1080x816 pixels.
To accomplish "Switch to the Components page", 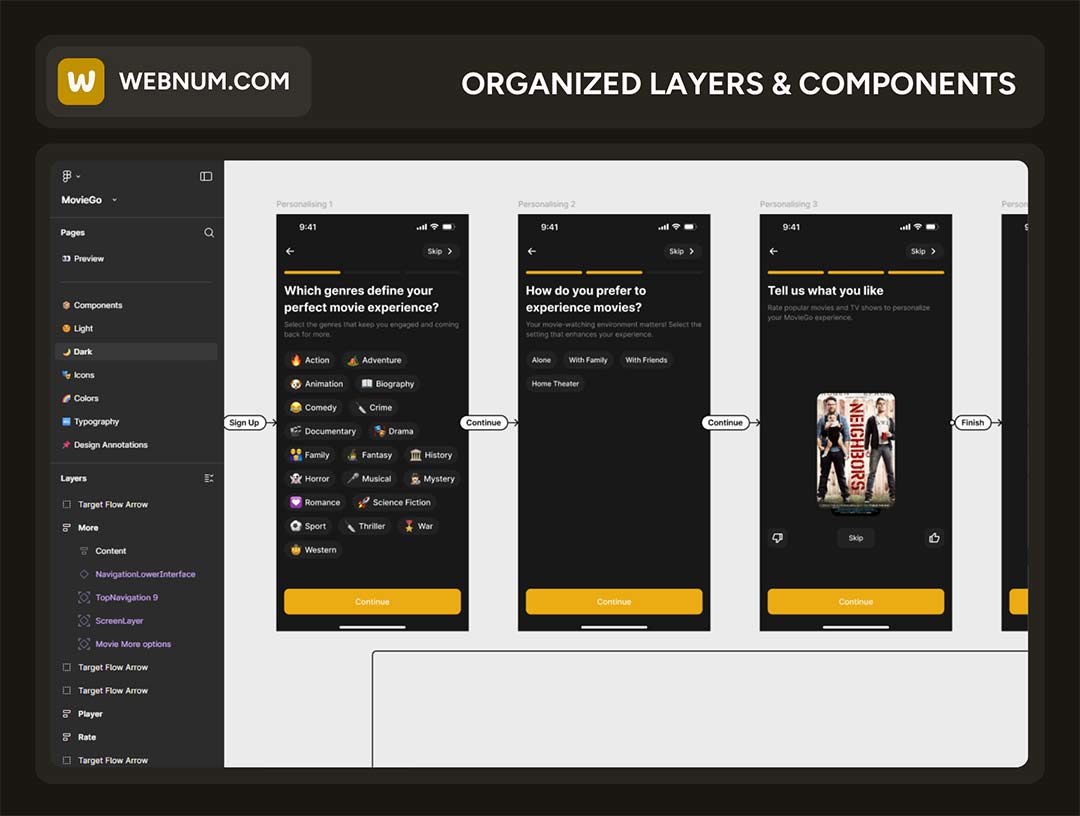I will tap(97, 305).
